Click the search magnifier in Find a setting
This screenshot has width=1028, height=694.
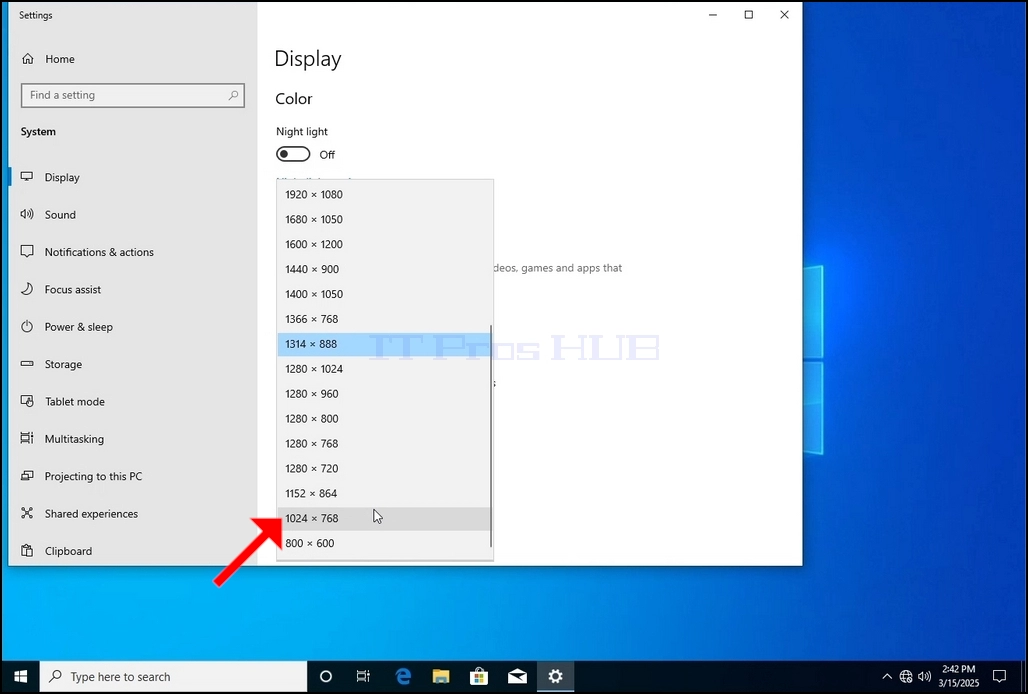pyautogui.click(x=233, y=95)
